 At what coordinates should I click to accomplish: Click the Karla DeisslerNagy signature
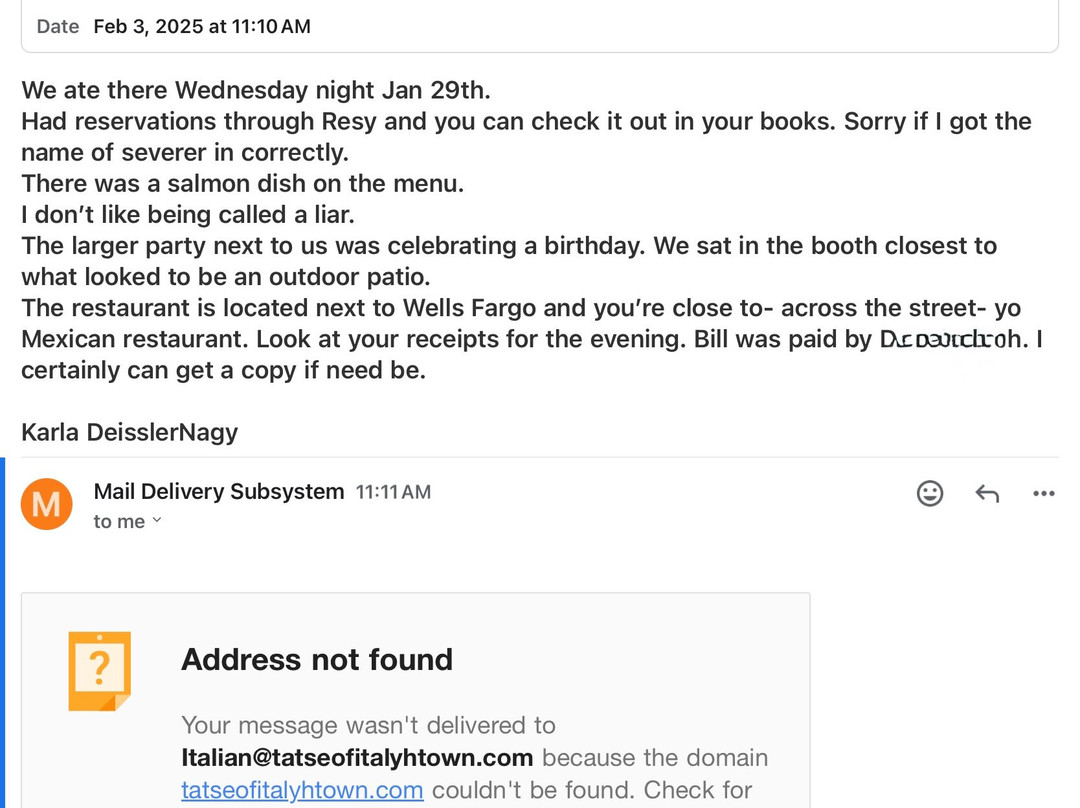click(130, 432)
